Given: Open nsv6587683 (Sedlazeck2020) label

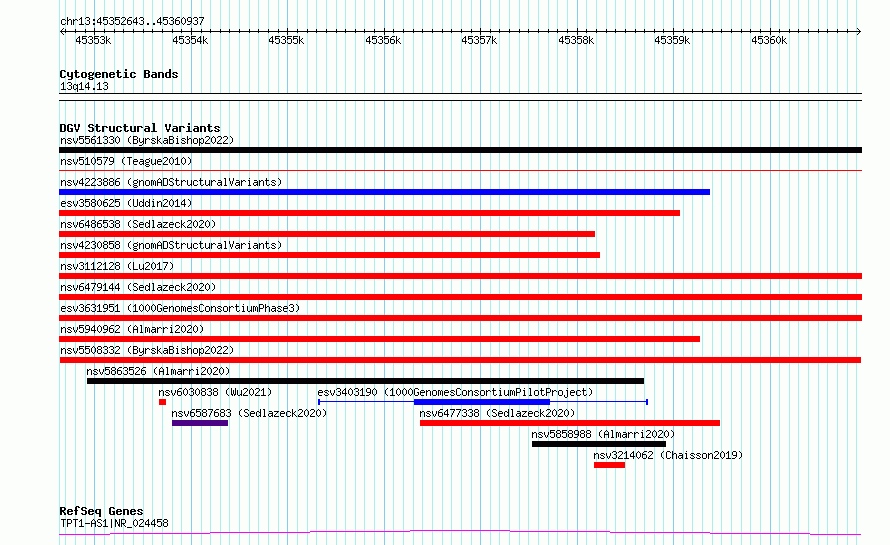Looking at the screenshot, I should point(249,413).
